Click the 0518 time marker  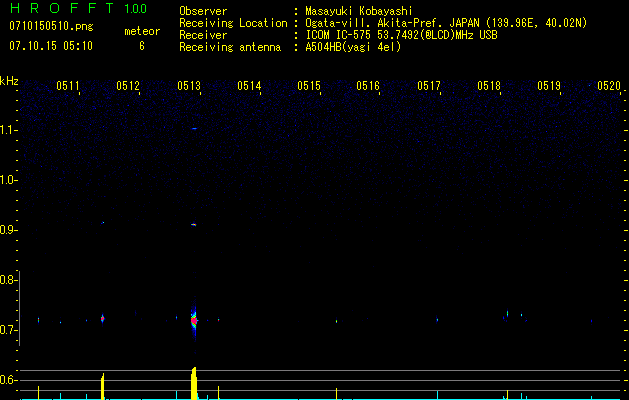(489, 86)
